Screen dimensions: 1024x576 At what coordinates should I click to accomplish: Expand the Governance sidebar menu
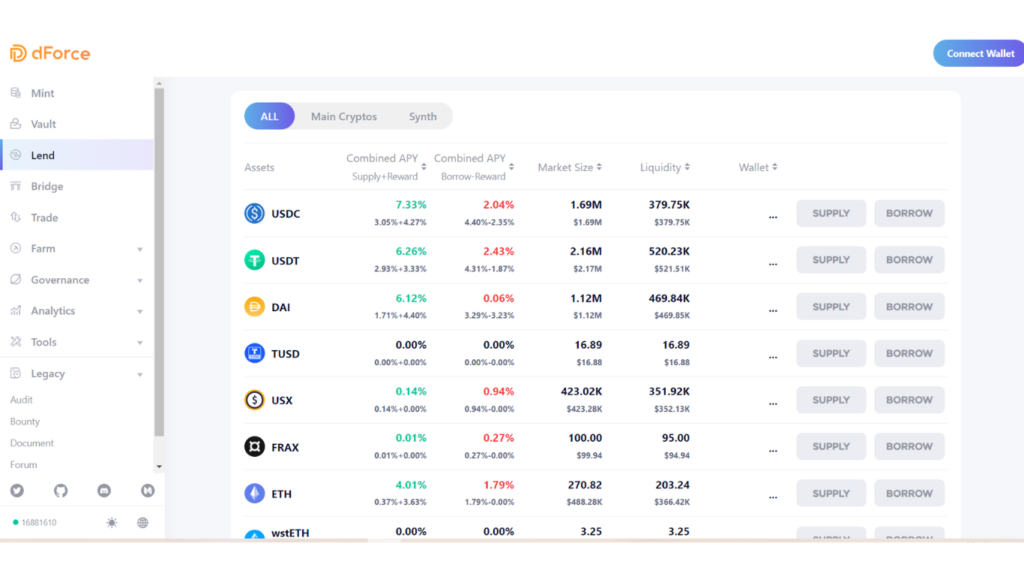click(x=77, y=280)
